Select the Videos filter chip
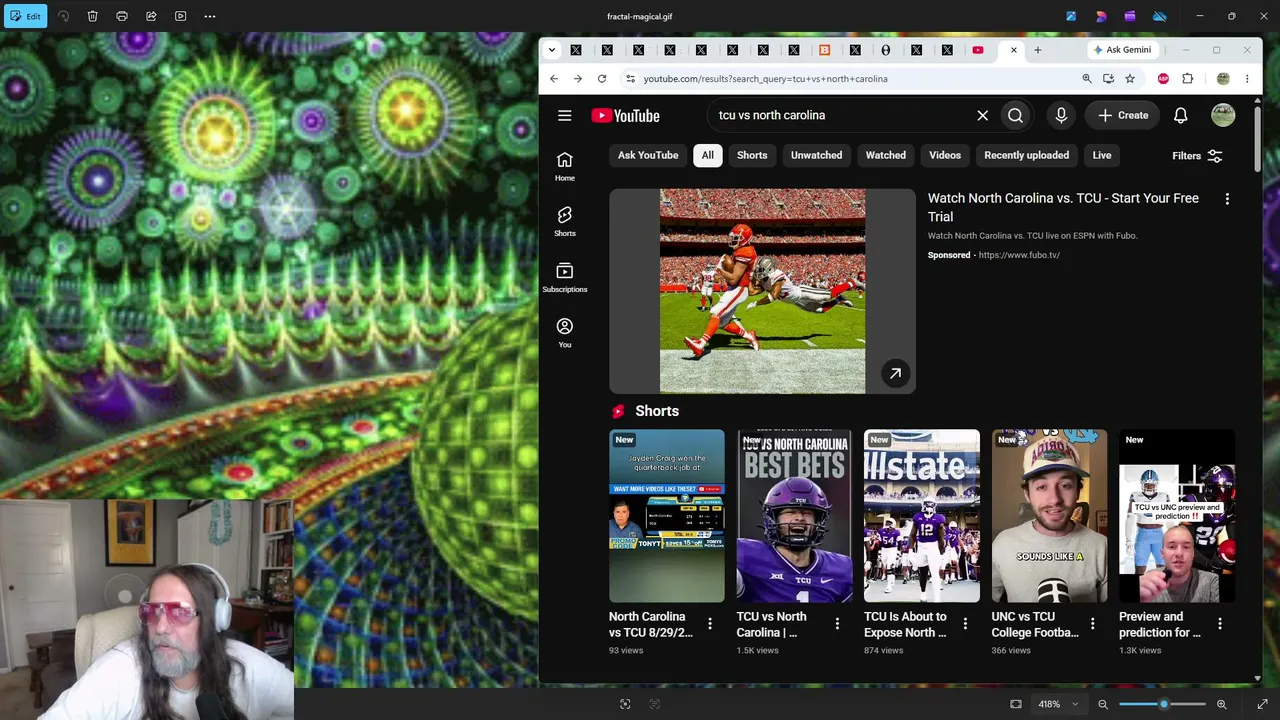 click(945, 155)
